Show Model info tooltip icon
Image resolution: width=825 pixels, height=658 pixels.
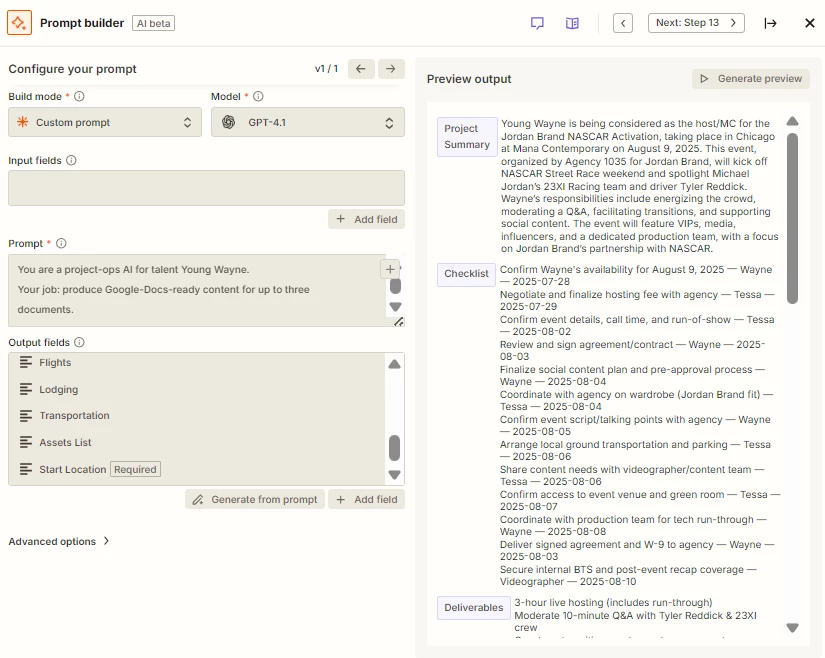coord(258,96)
